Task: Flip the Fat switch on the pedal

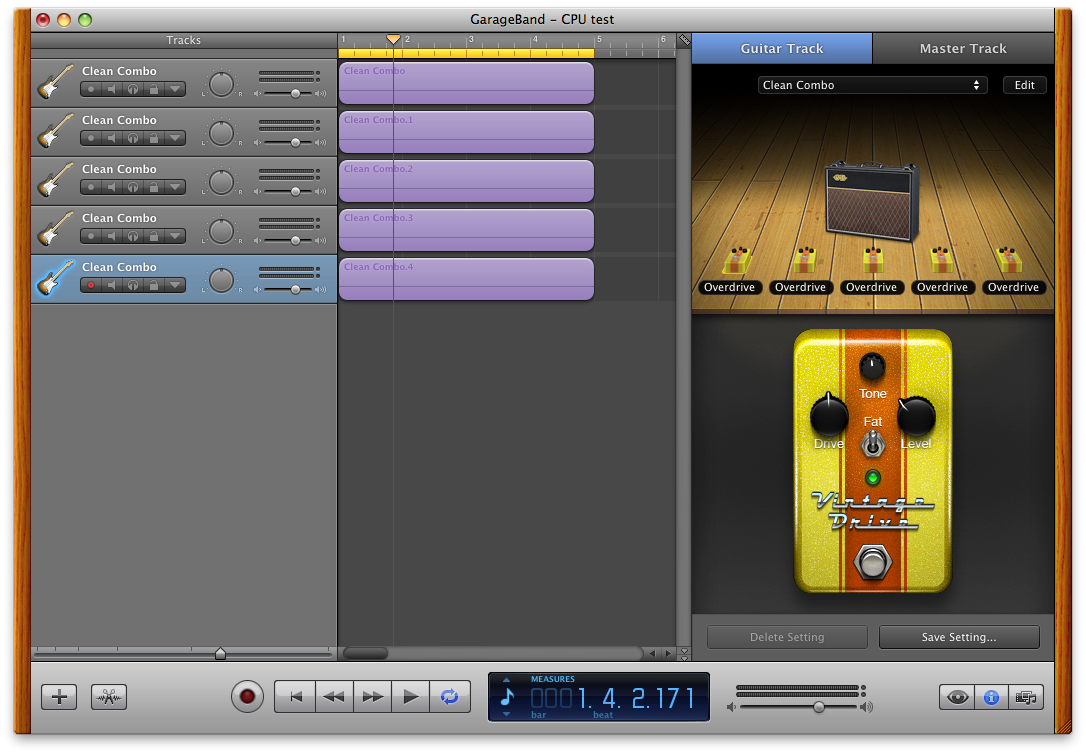Action: coord(873,444)
